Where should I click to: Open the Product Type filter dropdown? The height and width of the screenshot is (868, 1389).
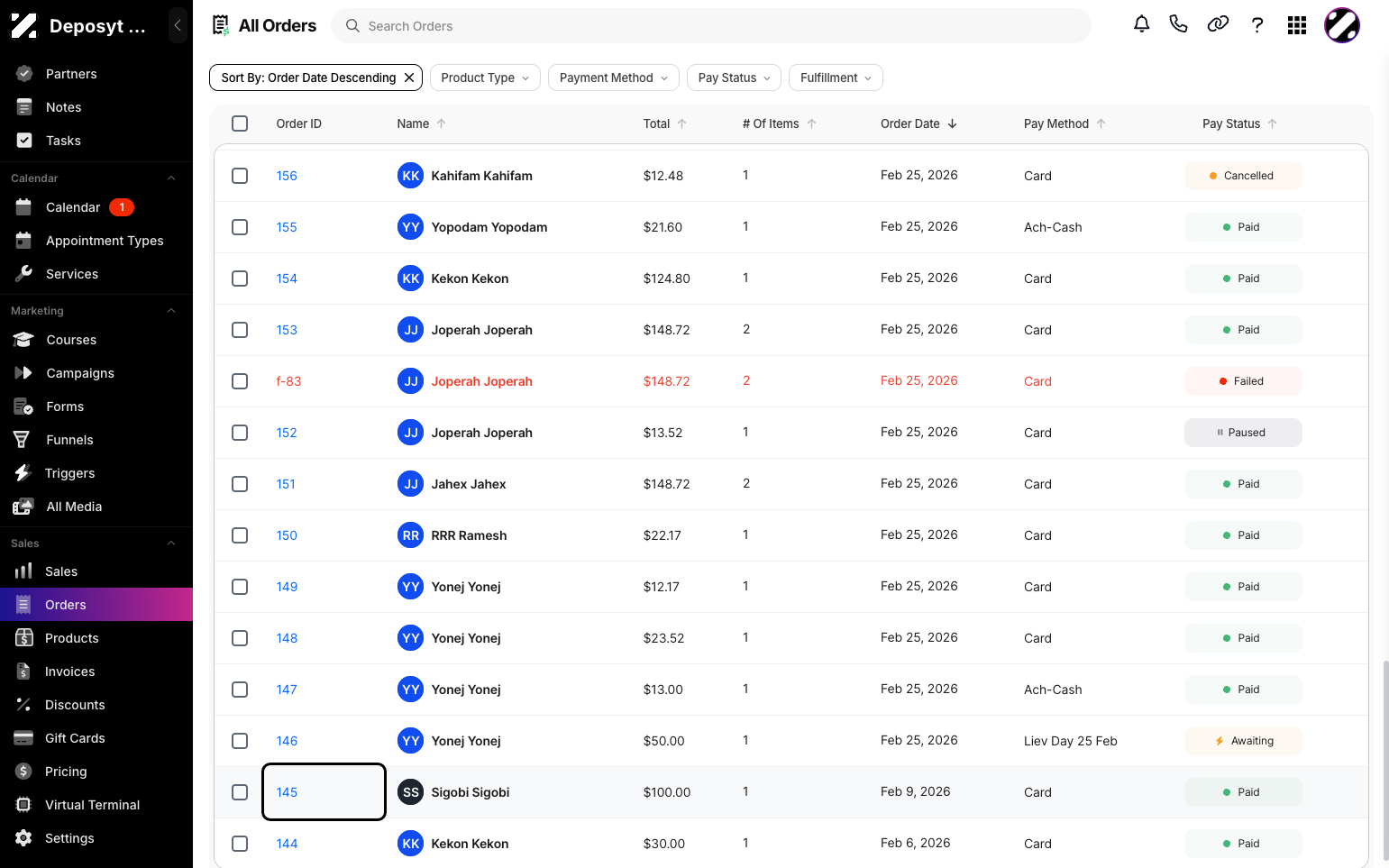pyautogui.click(x=485, y=78)
